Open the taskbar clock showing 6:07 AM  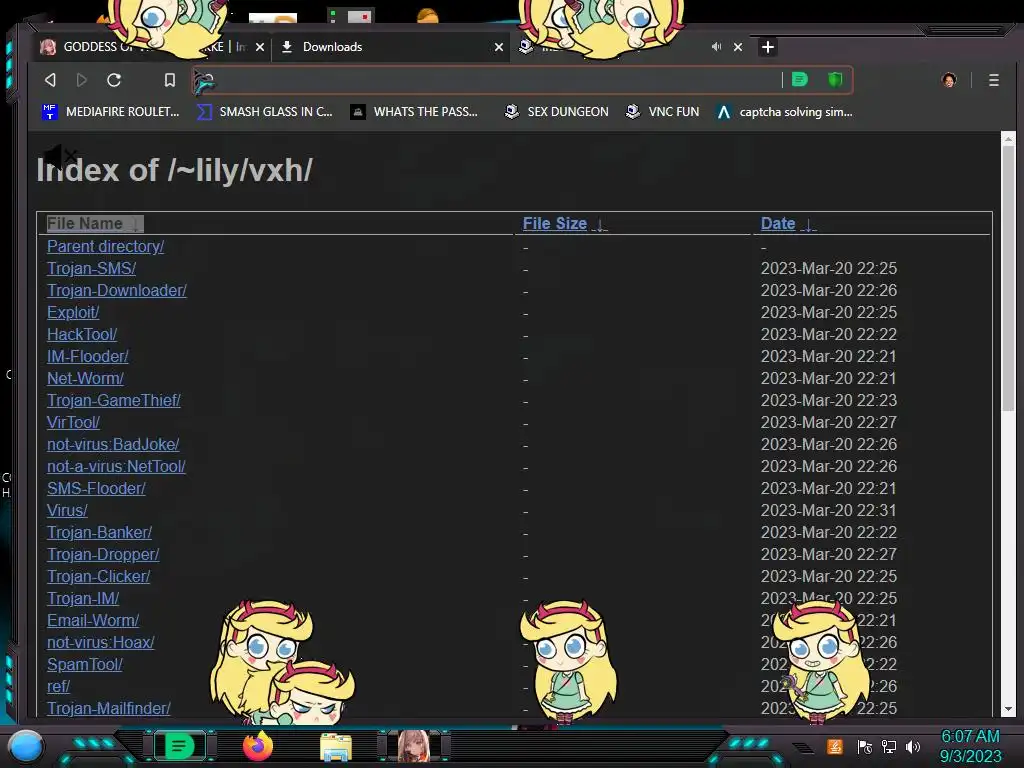click(x=970, y=746)
